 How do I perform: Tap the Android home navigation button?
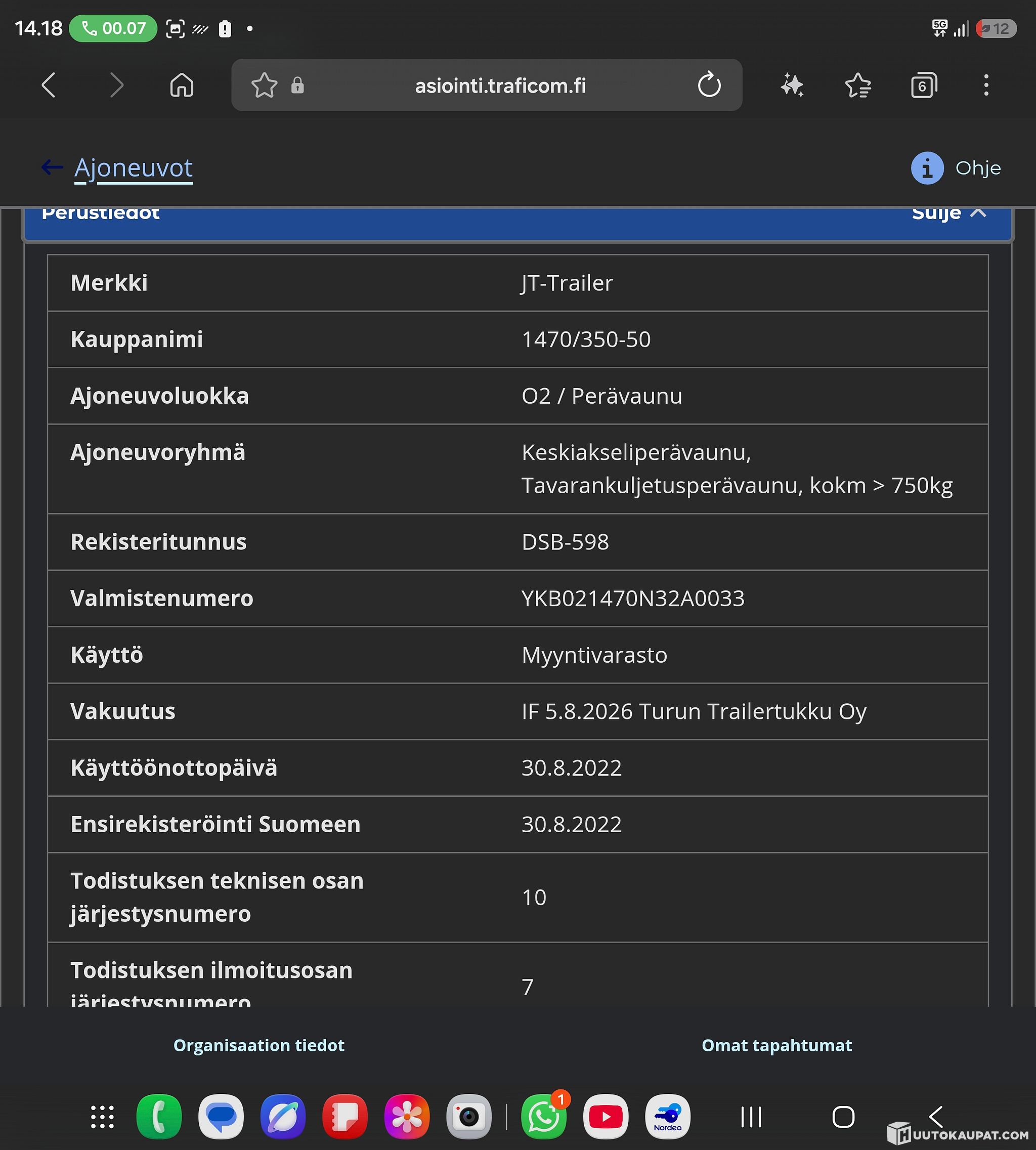pyautogui.click(x=843, y=1117)
